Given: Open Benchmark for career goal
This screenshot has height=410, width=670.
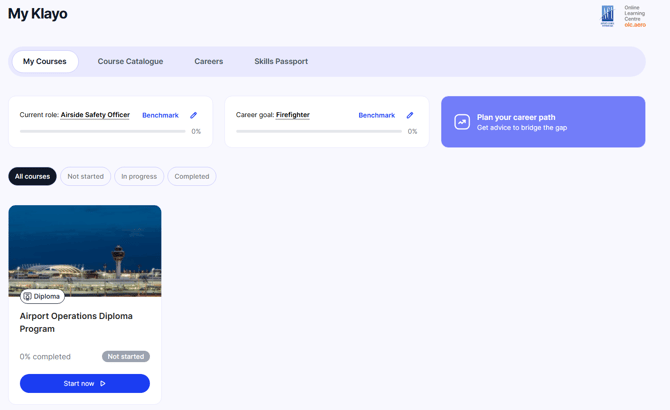Looking at the screenshot, I should [376, 115].
